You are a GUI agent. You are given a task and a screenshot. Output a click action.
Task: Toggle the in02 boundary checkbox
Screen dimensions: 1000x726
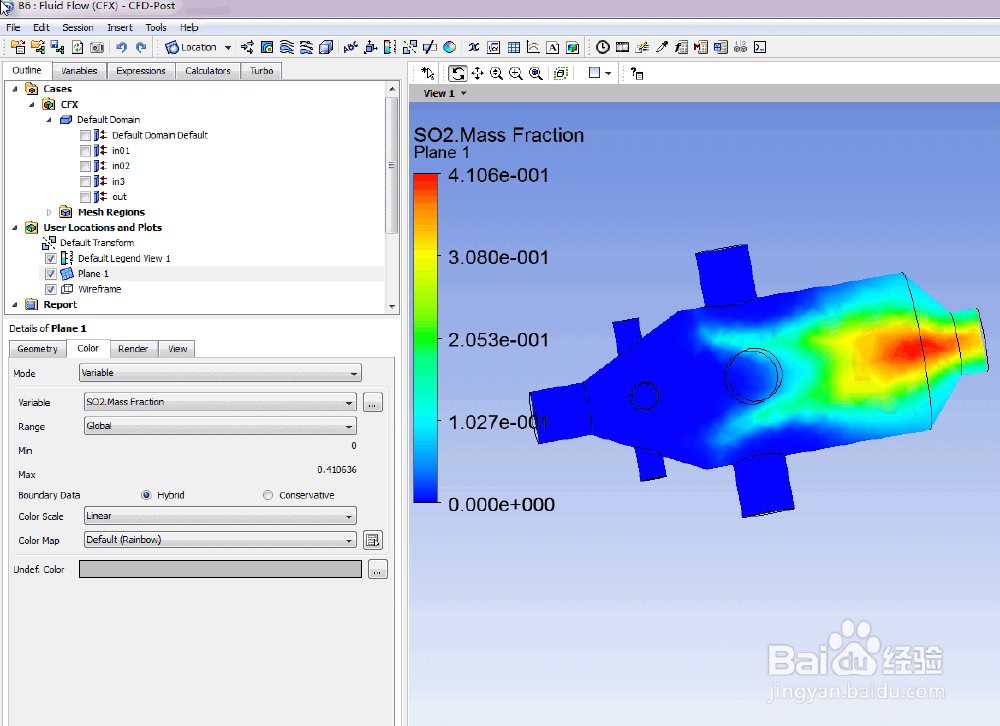(85, 166)
